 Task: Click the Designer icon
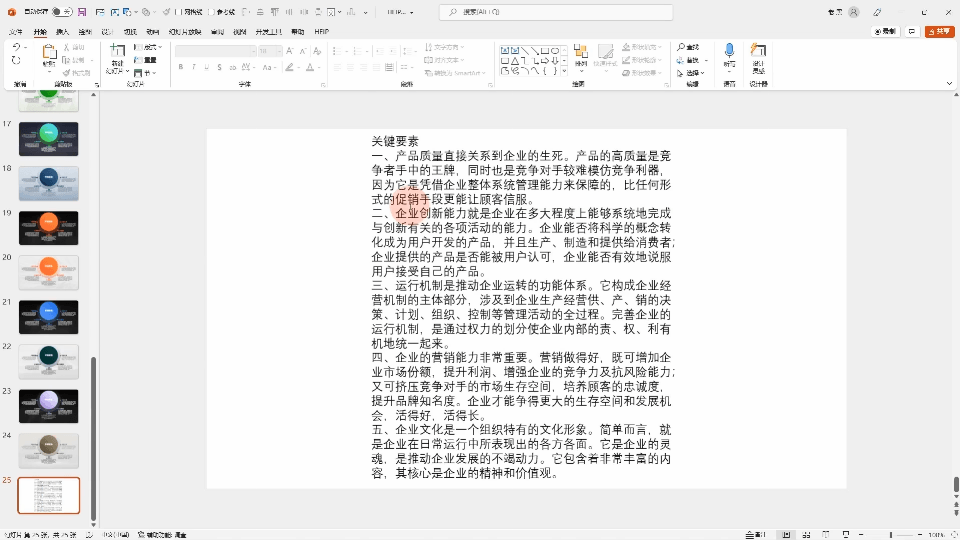pyautogui.click(x=758, y=51)
